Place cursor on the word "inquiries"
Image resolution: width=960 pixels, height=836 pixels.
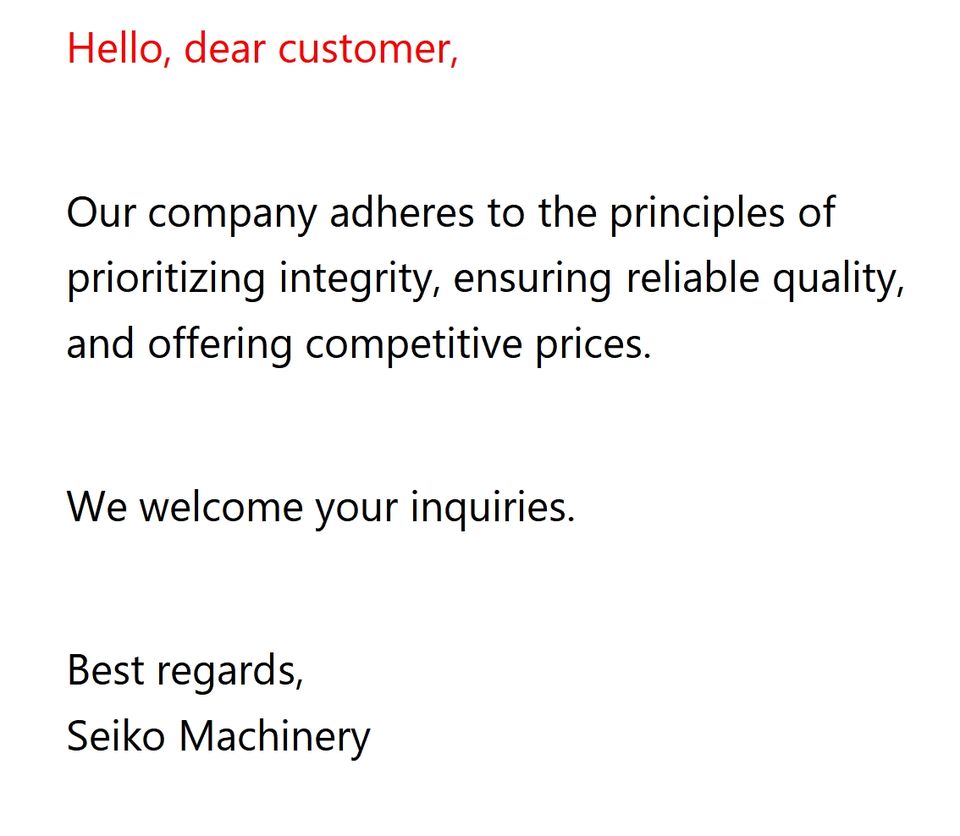pyautogui.click(x=492, y=509)
